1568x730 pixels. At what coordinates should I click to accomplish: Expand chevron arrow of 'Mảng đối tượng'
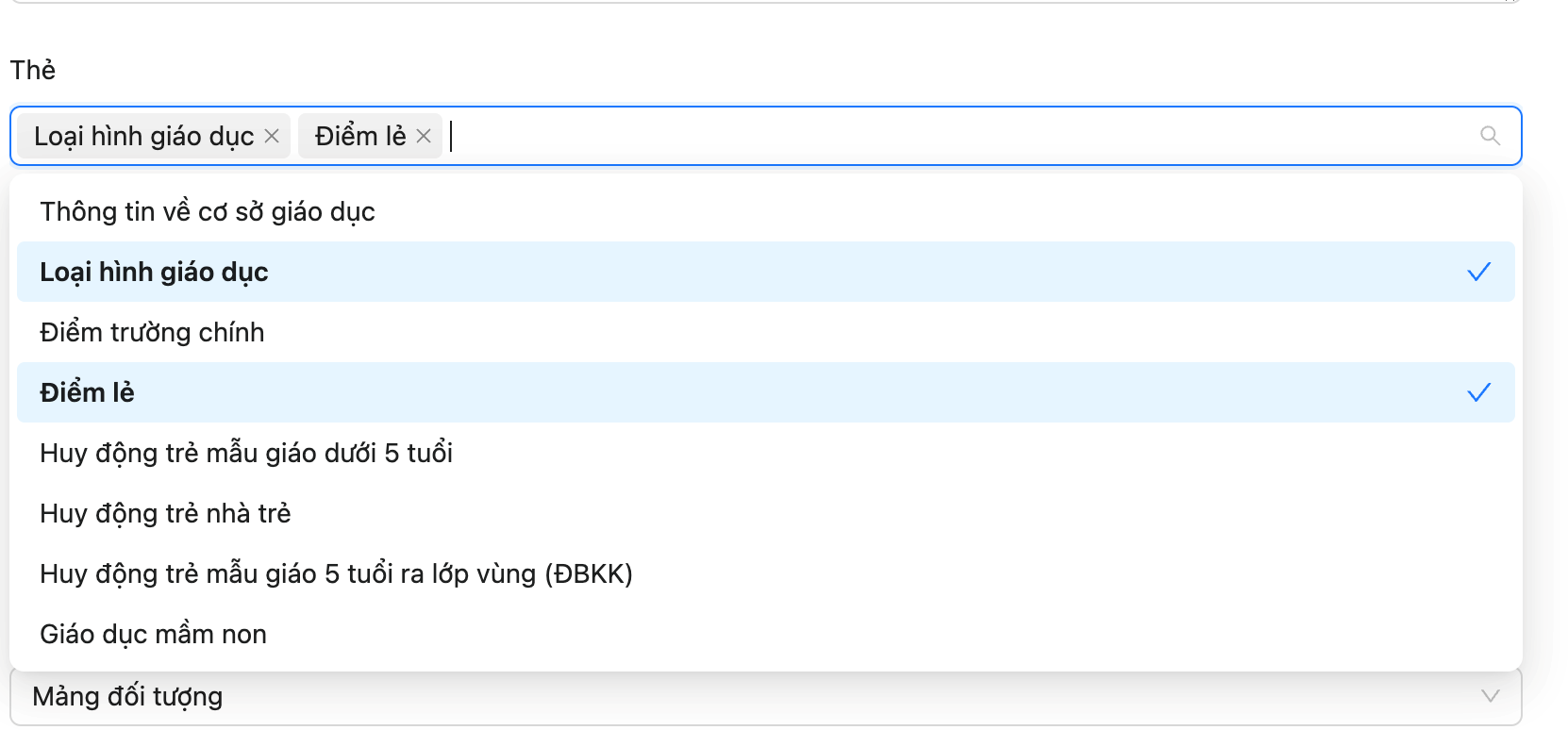[1490, 696]
